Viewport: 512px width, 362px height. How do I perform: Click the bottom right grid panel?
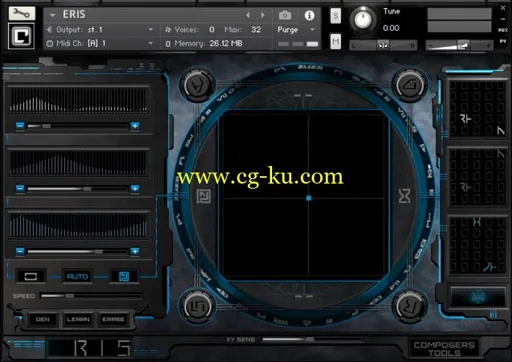point(477,245)
